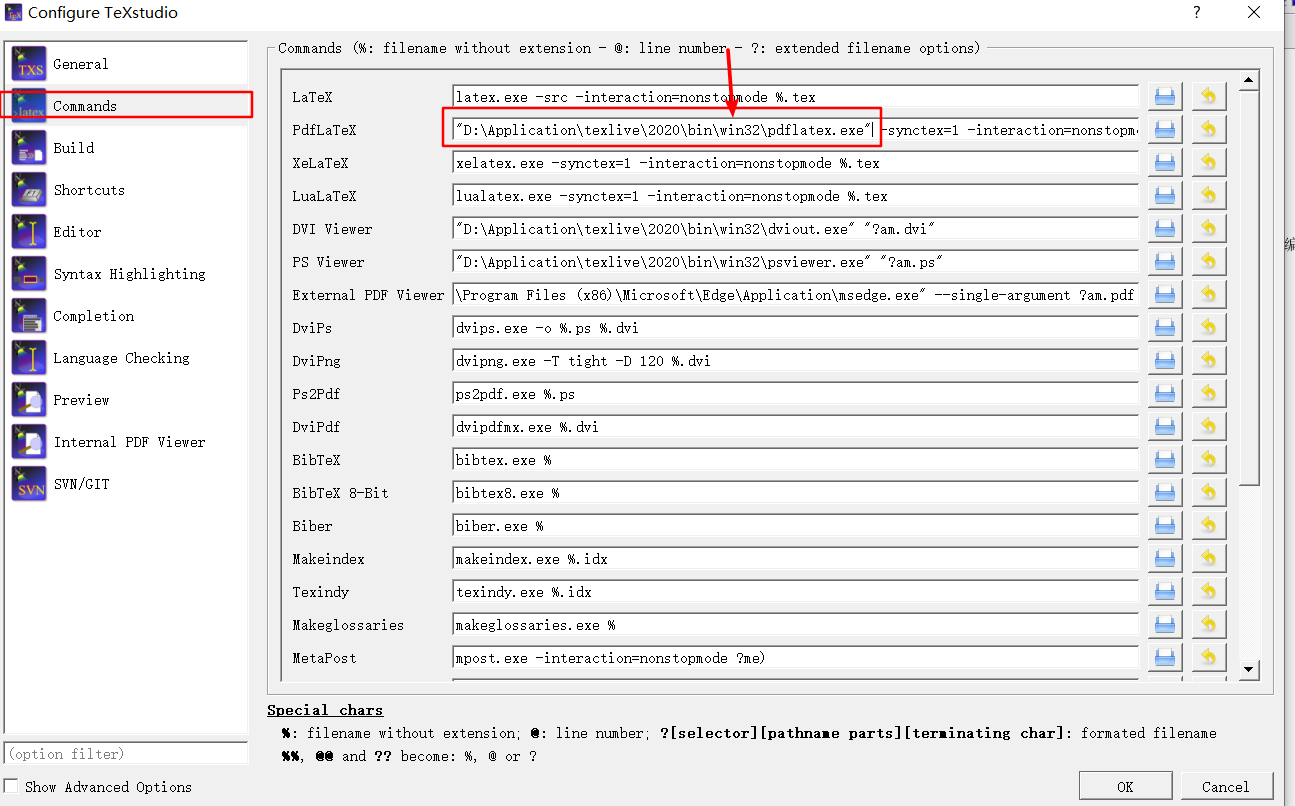Click the Commands sidebar icon
Viewport: 1295px width, 806px height.
pos(28,104)
